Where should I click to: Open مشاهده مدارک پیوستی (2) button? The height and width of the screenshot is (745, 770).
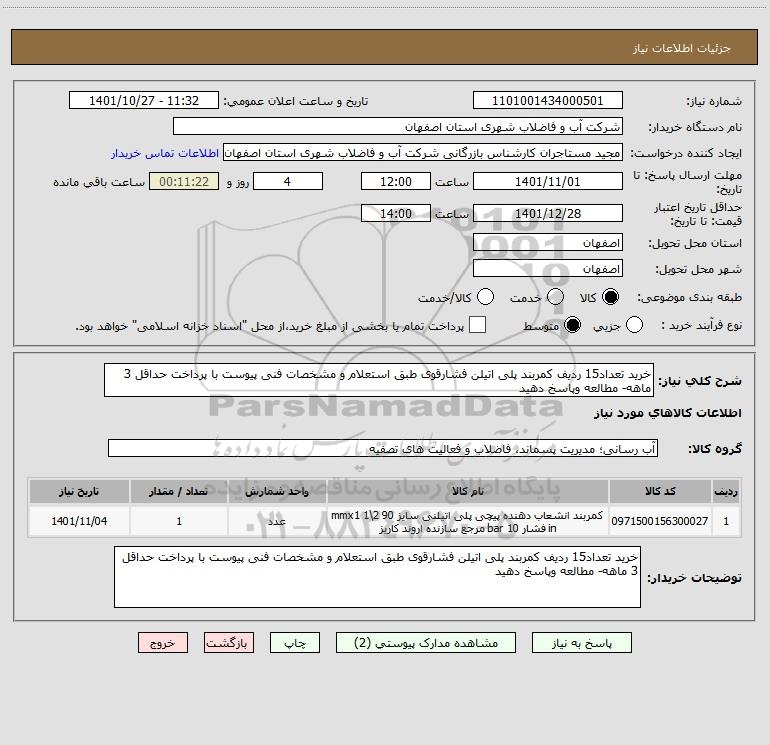(426, 643)
